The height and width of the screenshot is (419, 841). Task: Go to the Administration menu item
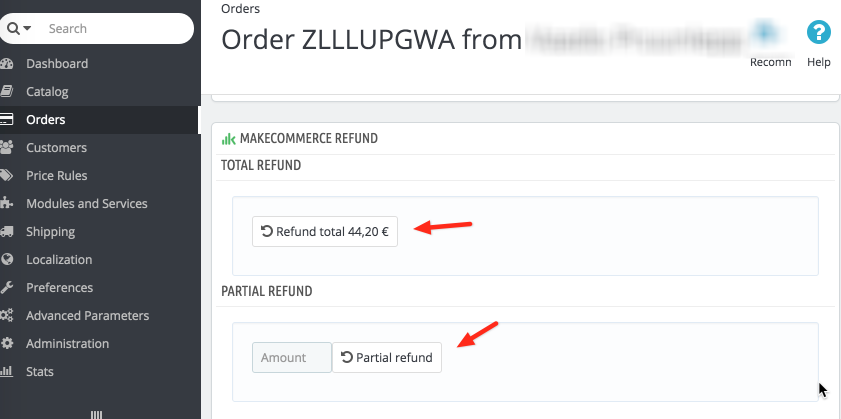click(x=68, y=343)
